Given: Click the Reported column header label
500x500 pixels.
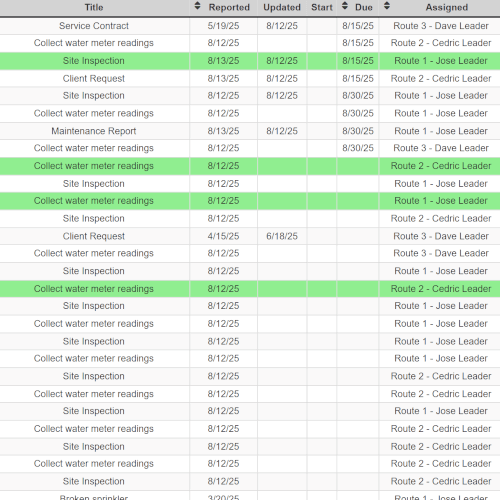Looking at the screenshot, I should [229, 7].
